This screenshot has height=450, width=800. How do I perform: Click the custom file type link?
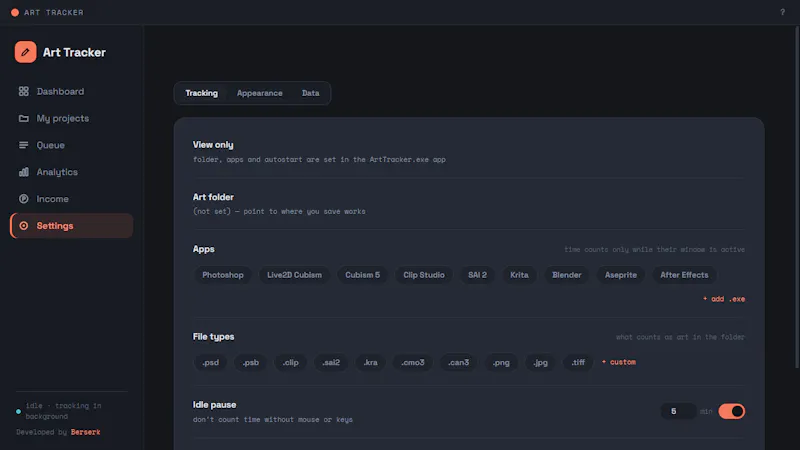click(x=618, y=362)
